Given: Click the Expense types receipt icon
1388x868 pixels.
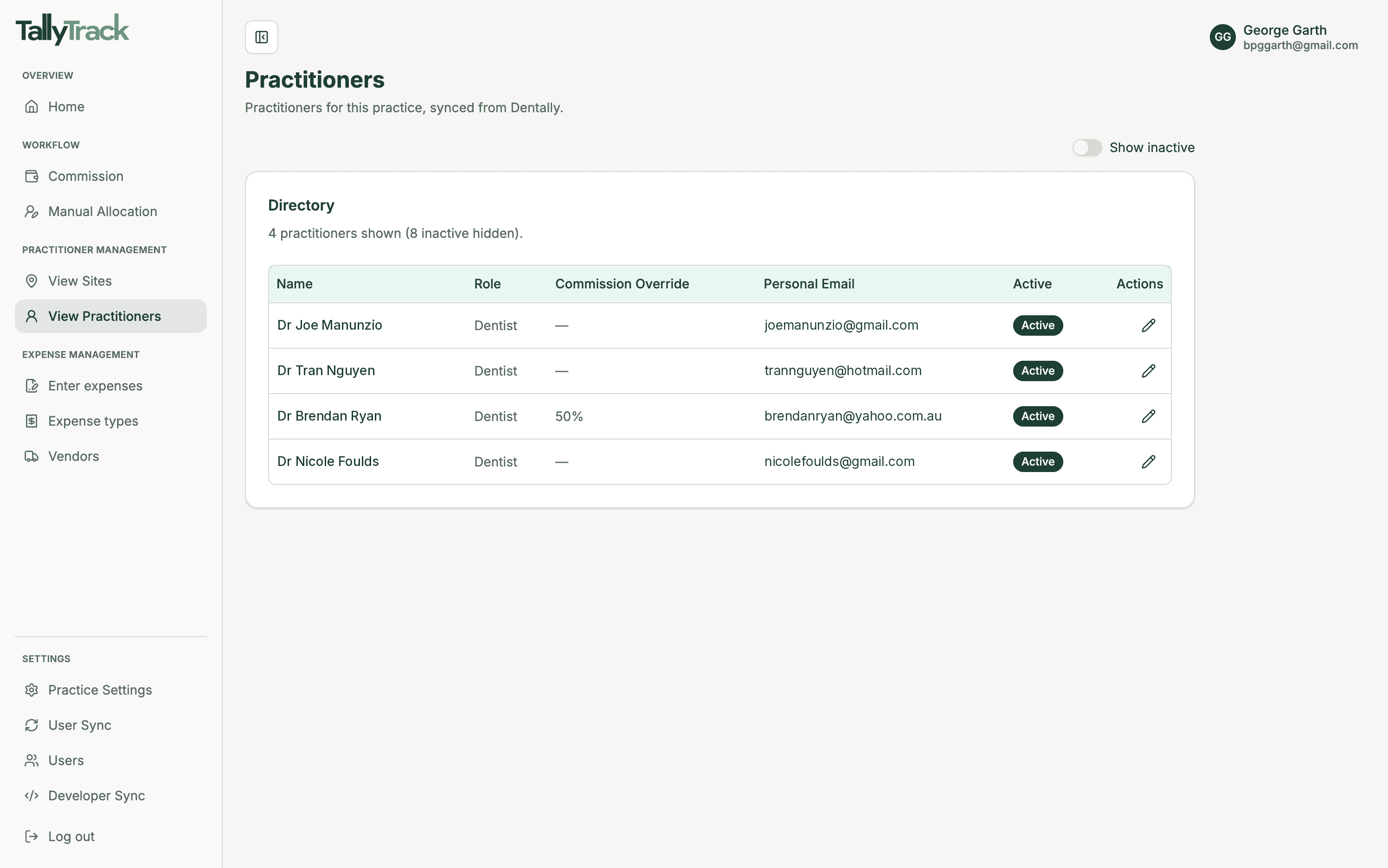Looking at the screenshot, I should (32, 421).
